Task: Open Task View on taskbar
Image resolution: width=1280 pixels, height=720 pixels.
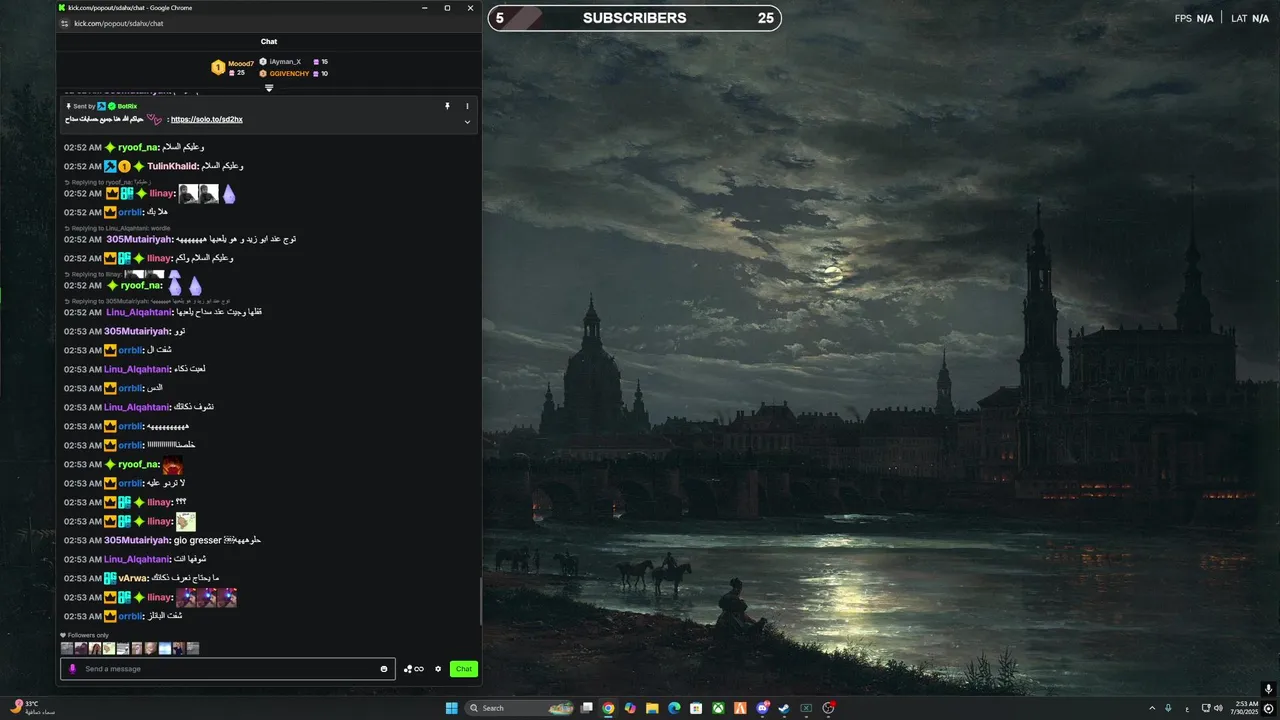Action: [x=587, y=708]
